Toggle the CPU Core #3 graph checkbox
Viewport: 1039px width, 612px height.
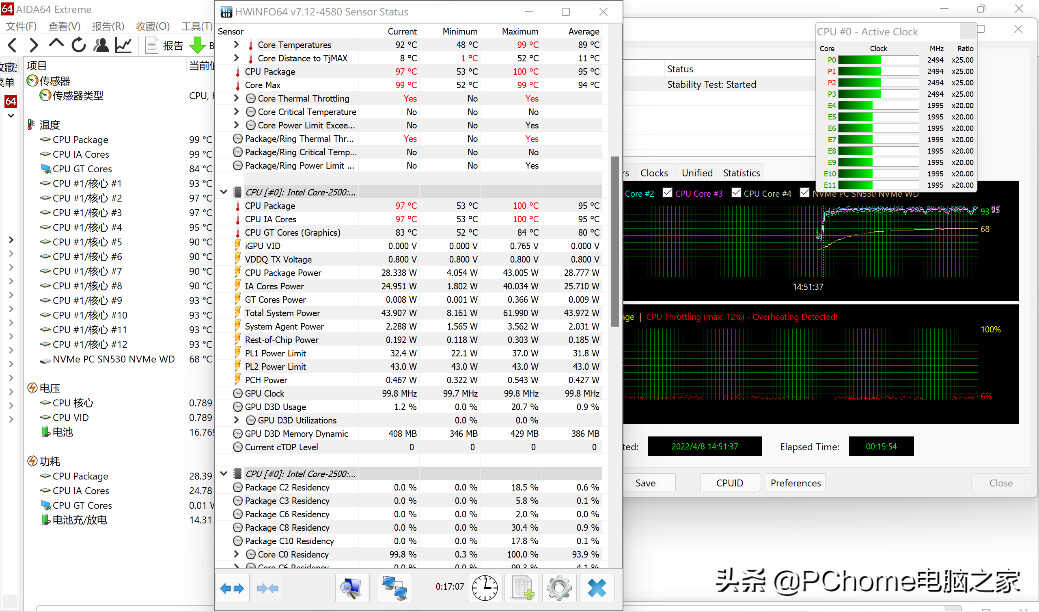668,193
